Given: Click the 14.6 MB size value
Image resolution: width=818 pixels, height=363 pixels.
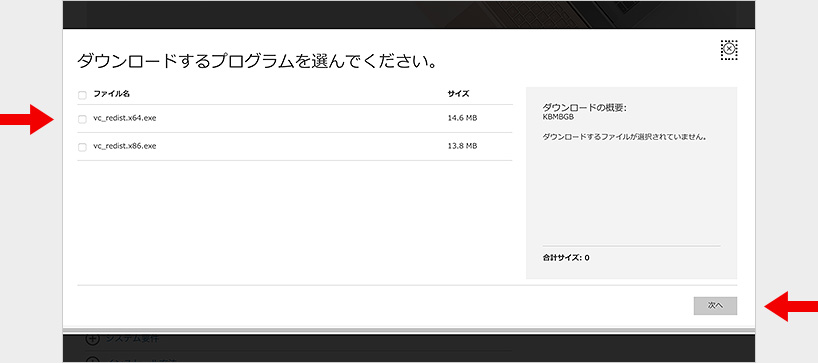Looking at the screenshot, I should 462,118.
